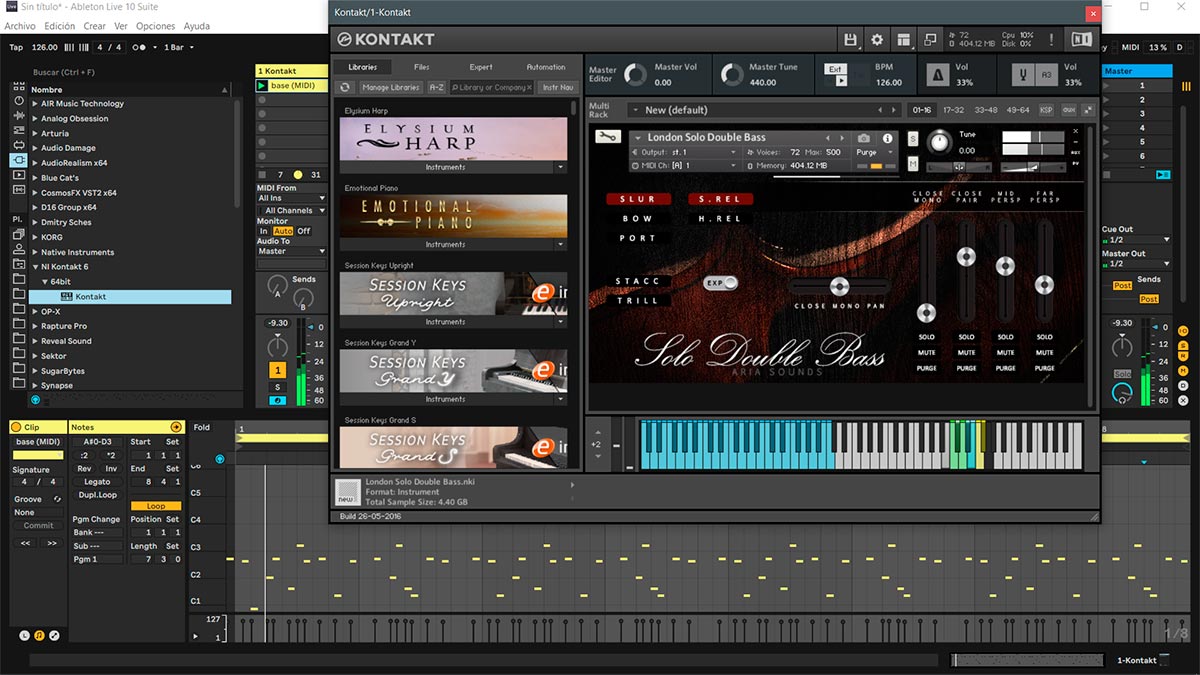Open Kontakt options gear icon

[877, 40]
